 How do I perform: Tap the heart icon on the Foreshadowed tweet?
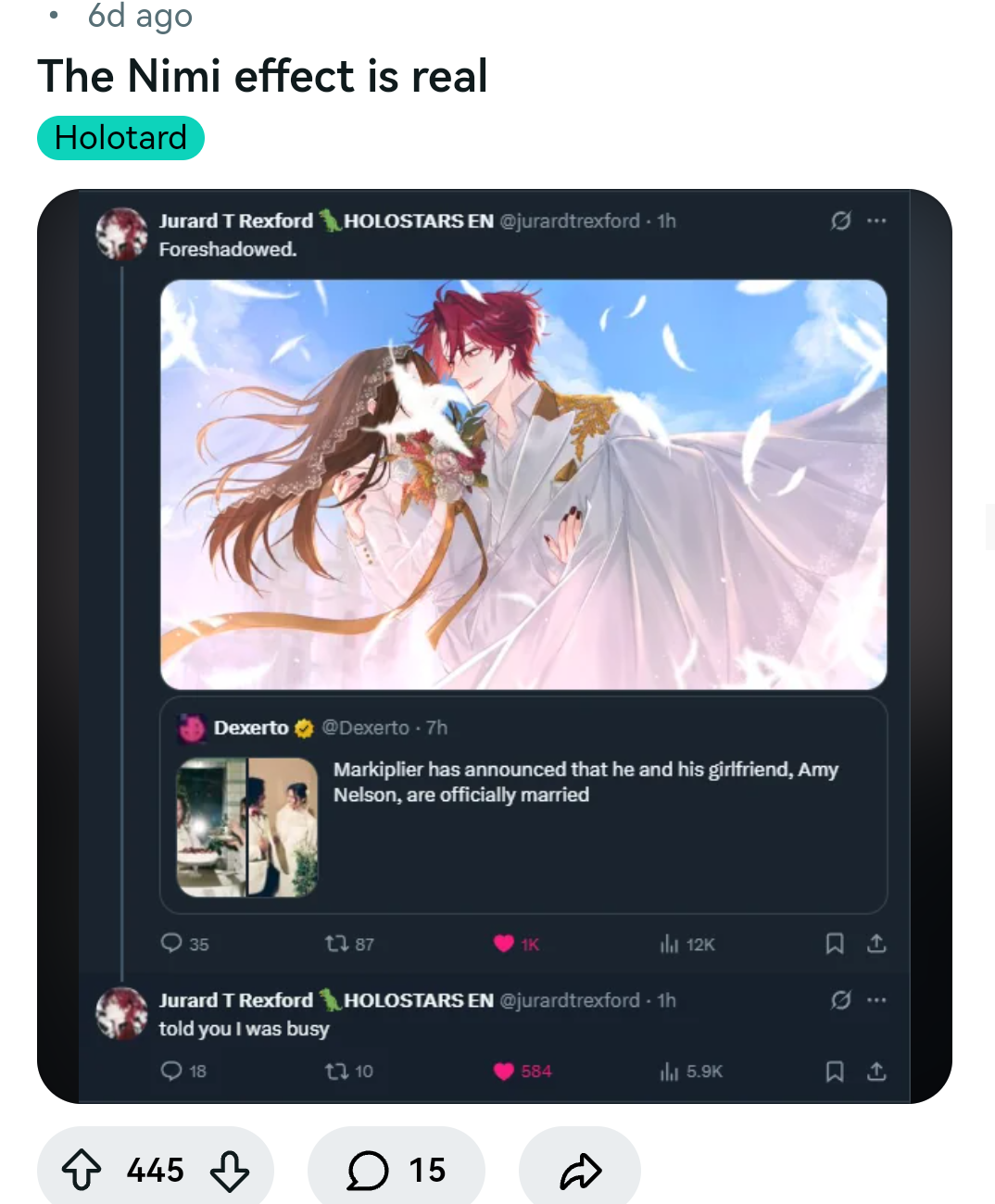(x=504, y=944)
